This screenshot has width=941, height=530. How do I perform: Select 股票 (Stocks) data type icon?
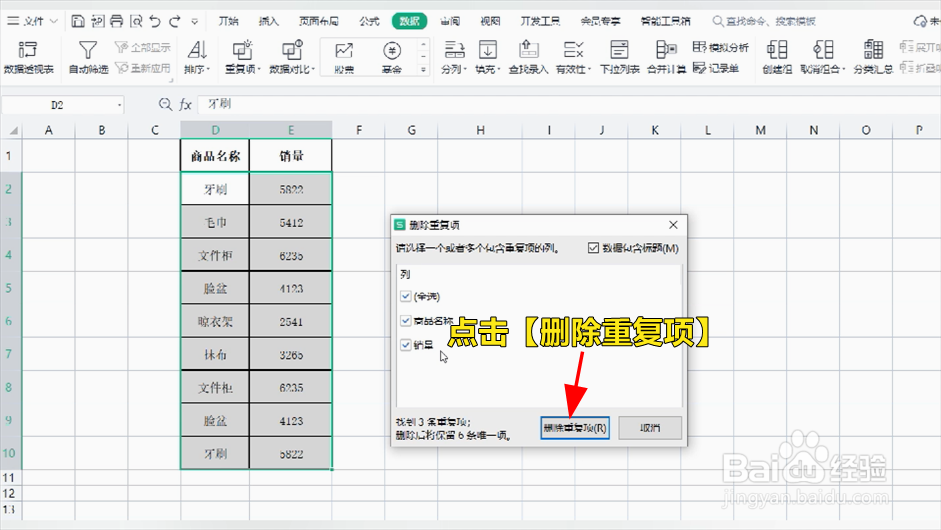(344, 57)
